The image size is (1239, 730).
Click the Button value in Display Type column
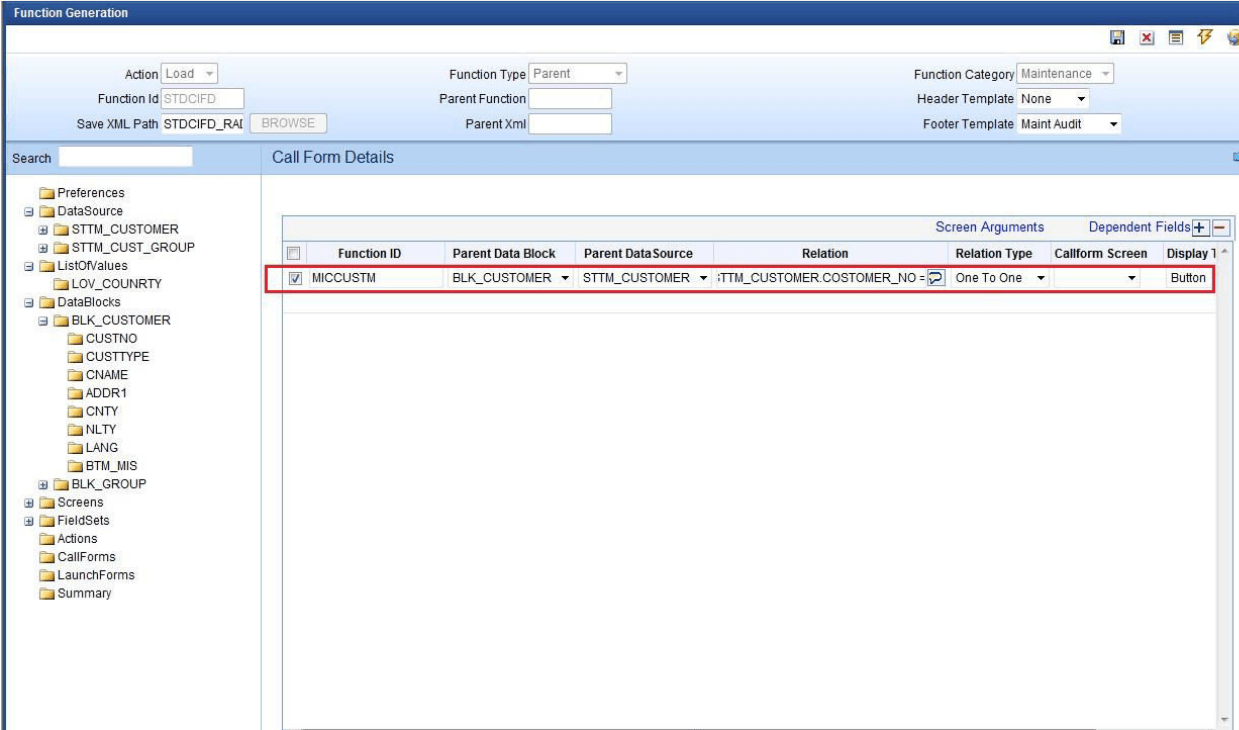coord(1188,278)
